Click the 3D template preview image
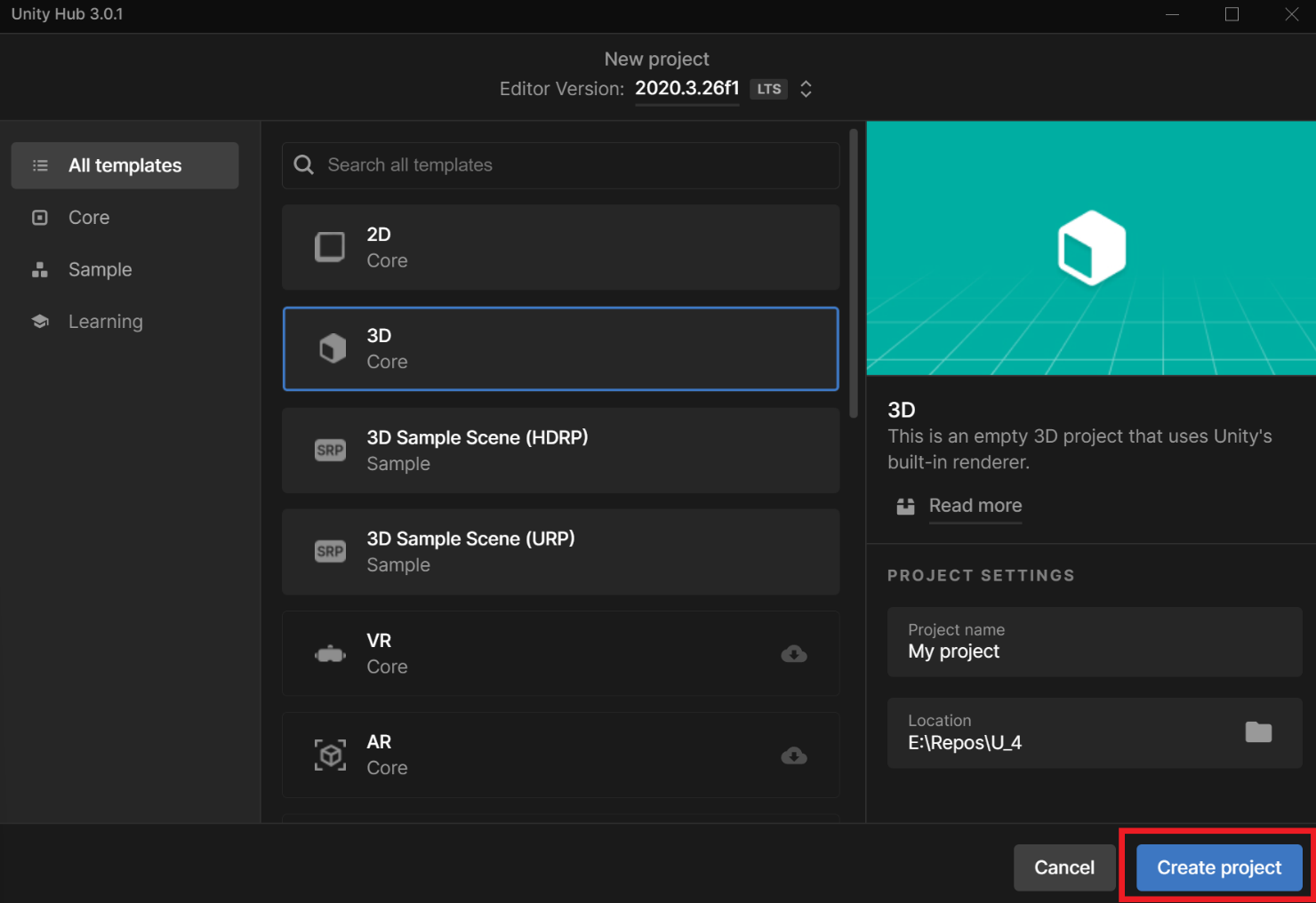This screenshot has height=903, width=1316. pyautogui.click(x=1091, y=248)
